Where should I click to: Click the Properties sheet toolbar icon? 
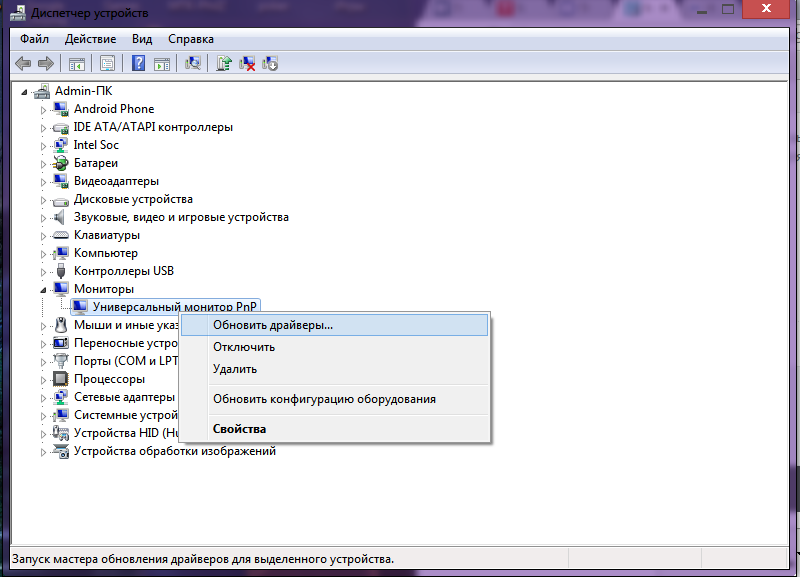click(x=107, y=63)
